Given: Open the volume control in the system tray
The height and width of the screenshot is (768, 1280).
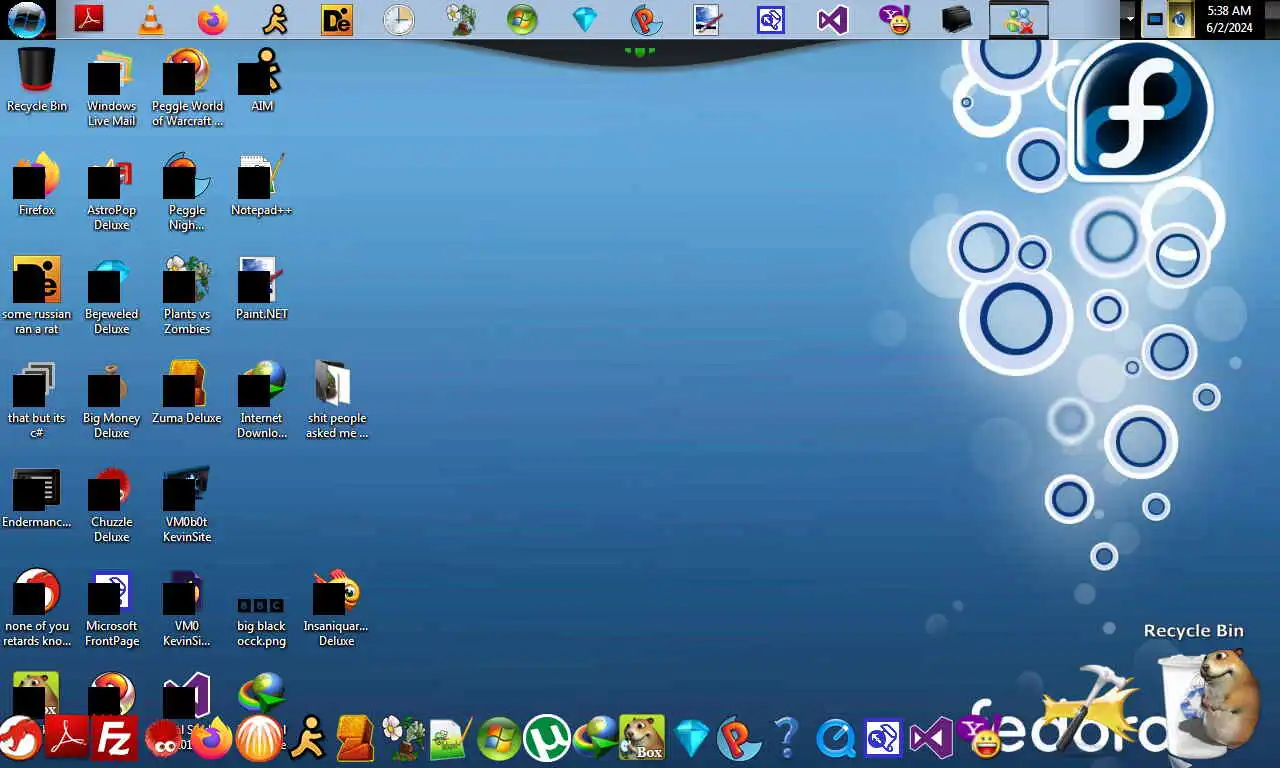Looking at the screenshot, I should (x=1181, y=19).
